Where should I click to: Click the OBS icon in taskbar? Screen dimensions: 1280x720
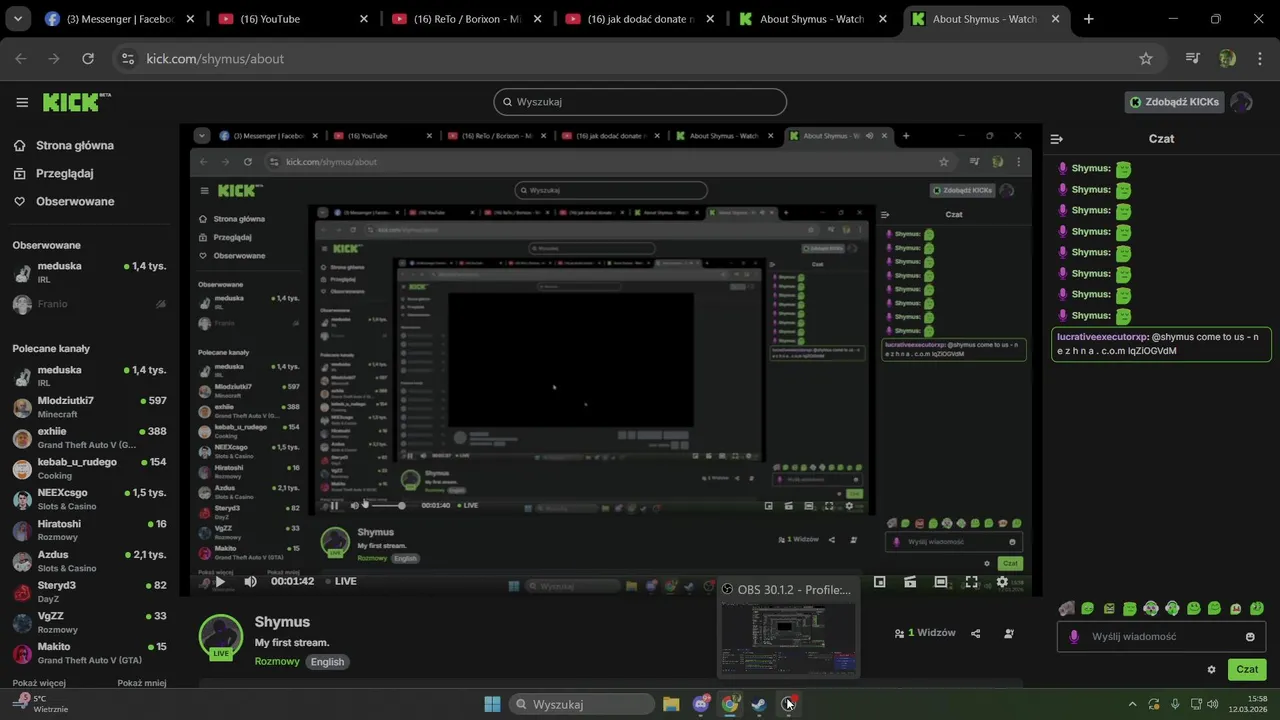[789, 704]
